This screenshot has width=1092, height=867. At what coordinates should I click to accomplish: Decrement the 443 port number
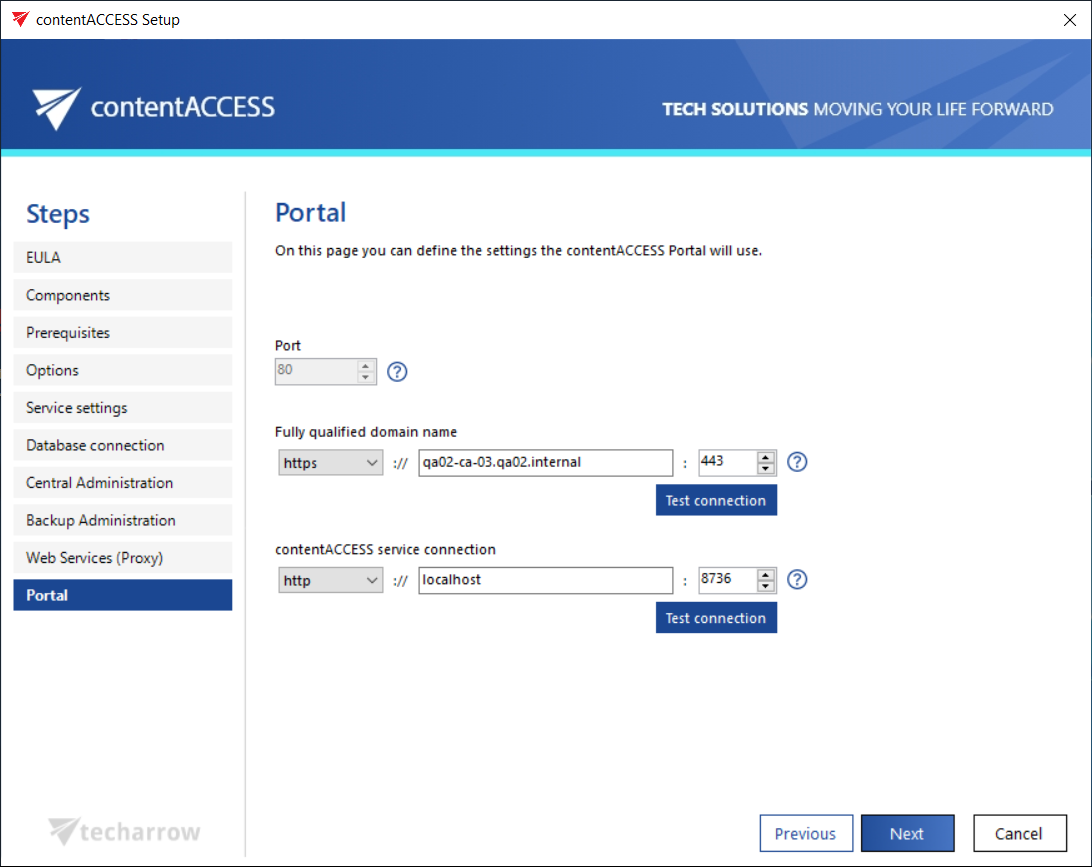coord(765,468)
